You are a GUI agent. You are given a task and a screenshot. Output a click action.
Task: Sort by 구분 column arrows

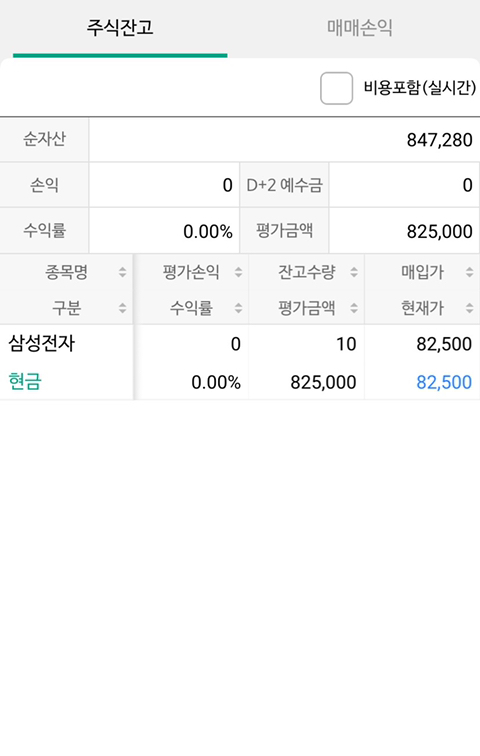coord(122,308)
